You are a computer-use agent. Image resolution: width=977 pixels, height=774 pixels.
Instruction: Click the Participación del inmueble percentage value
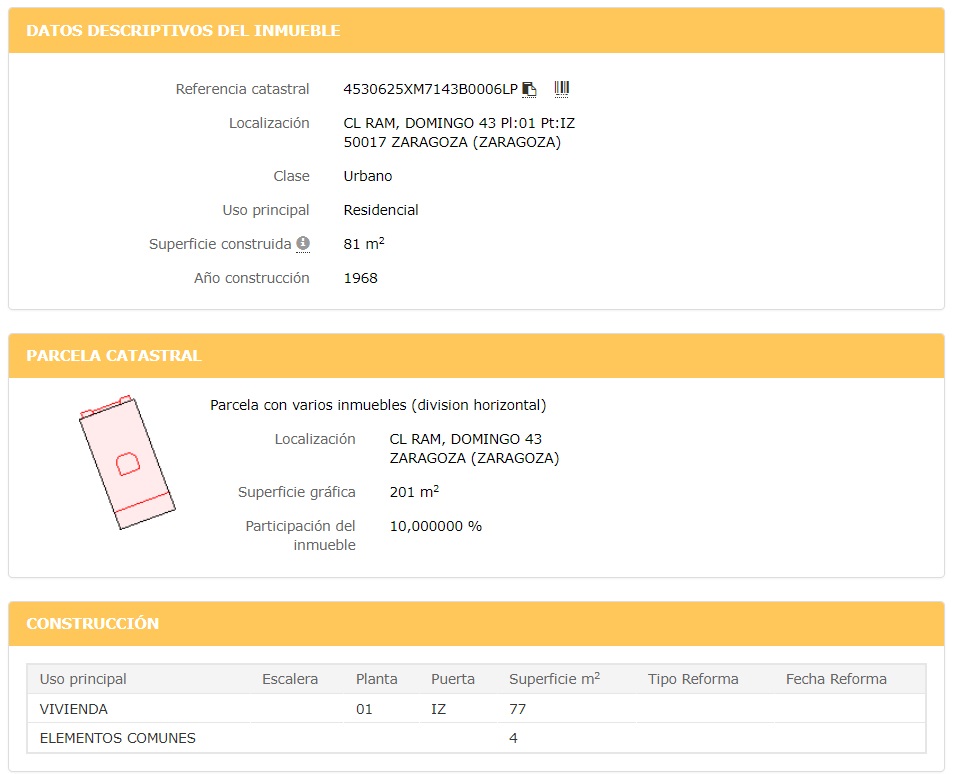tap(436, 526)
